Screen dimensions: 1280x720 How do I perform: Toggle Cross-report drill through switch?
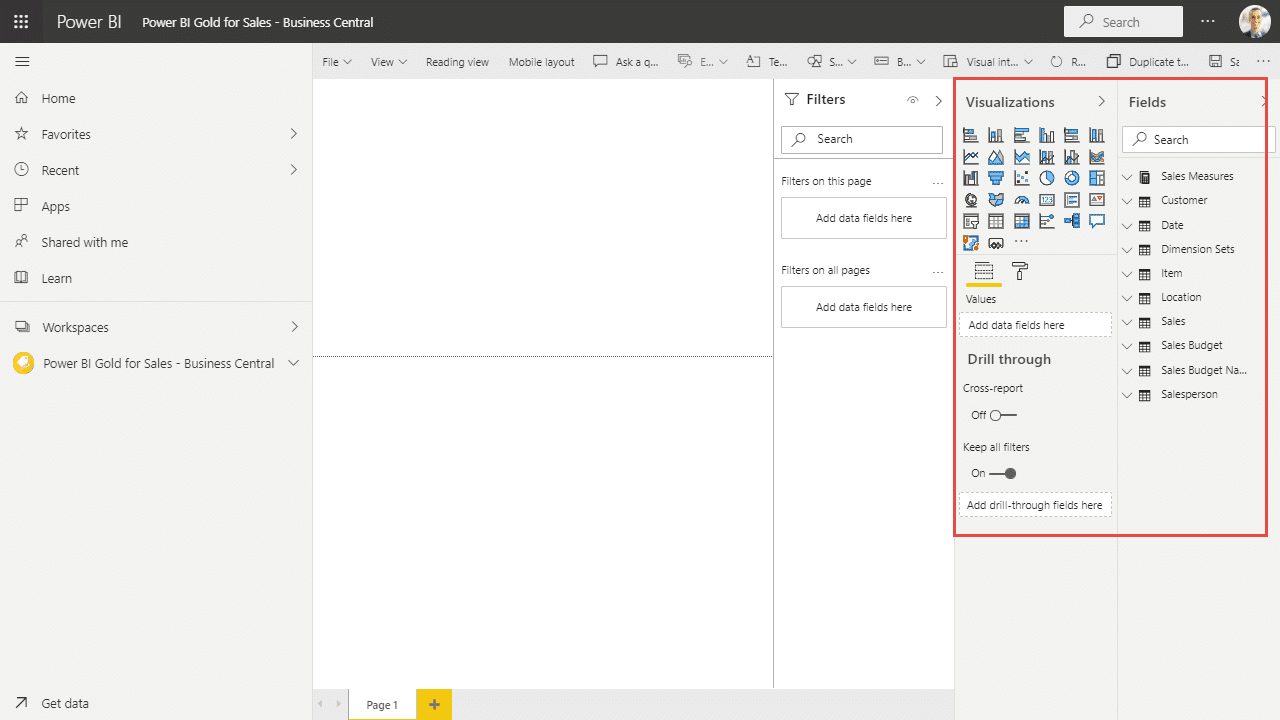click(1003, 415)
